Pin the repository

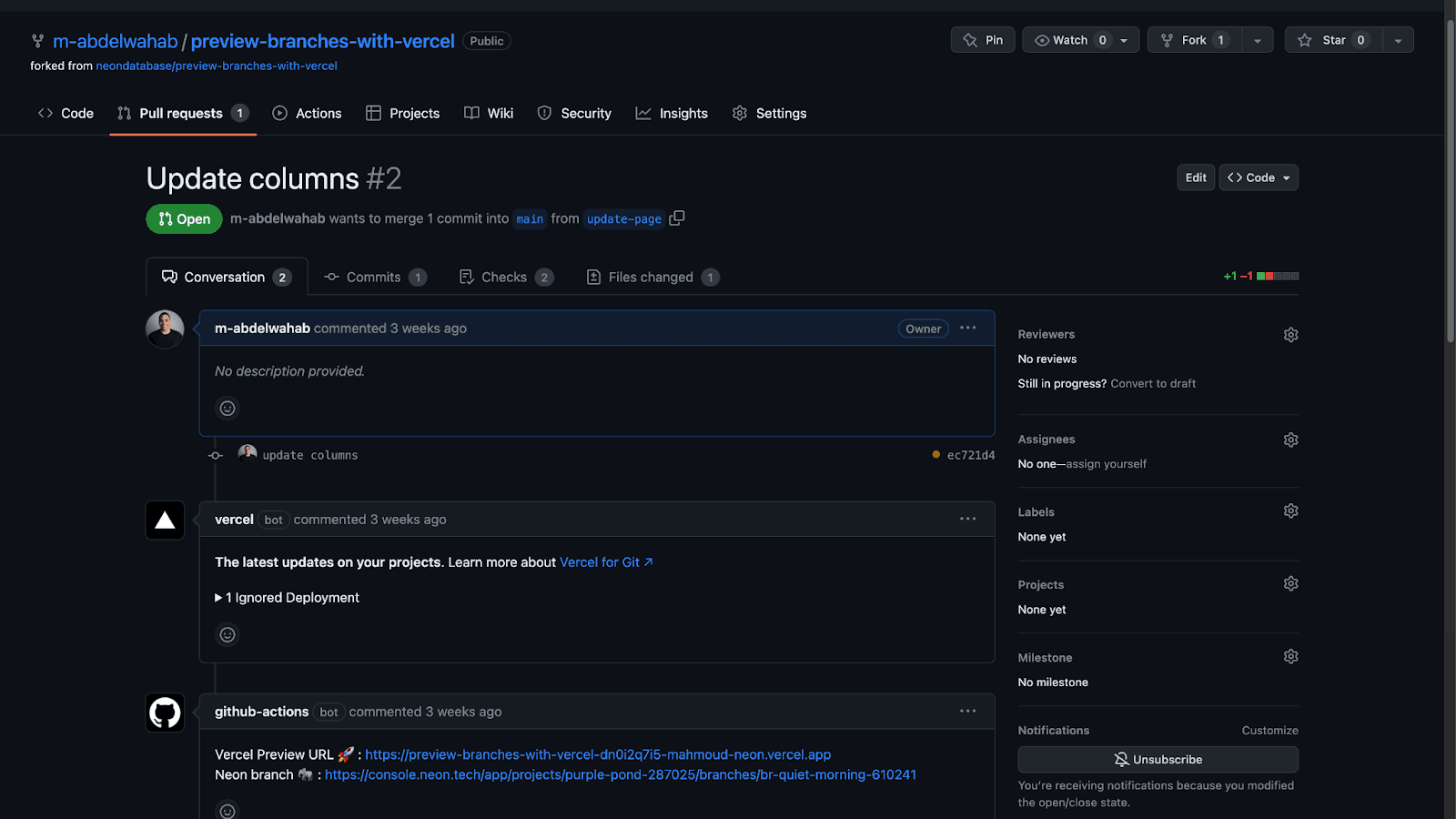click(983, 40)
